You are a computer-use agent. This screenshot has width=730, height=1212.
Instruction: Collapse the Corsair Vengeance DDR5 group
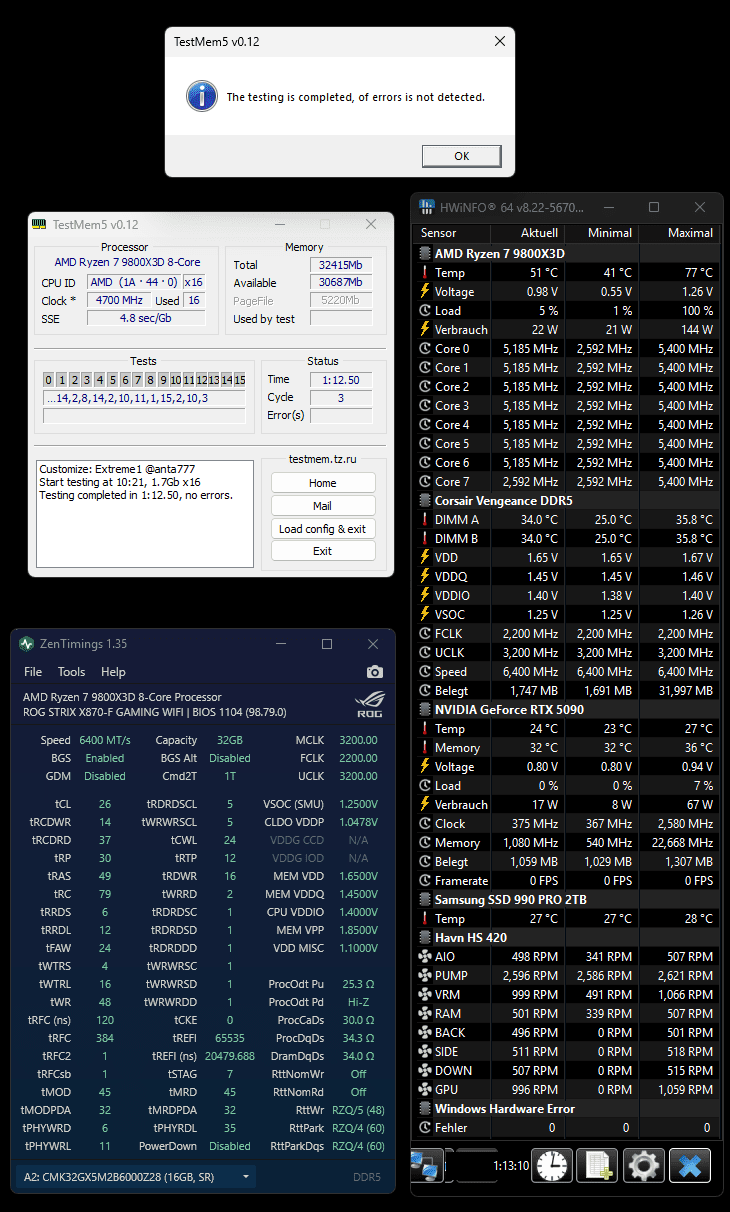[x=566, y=500]
